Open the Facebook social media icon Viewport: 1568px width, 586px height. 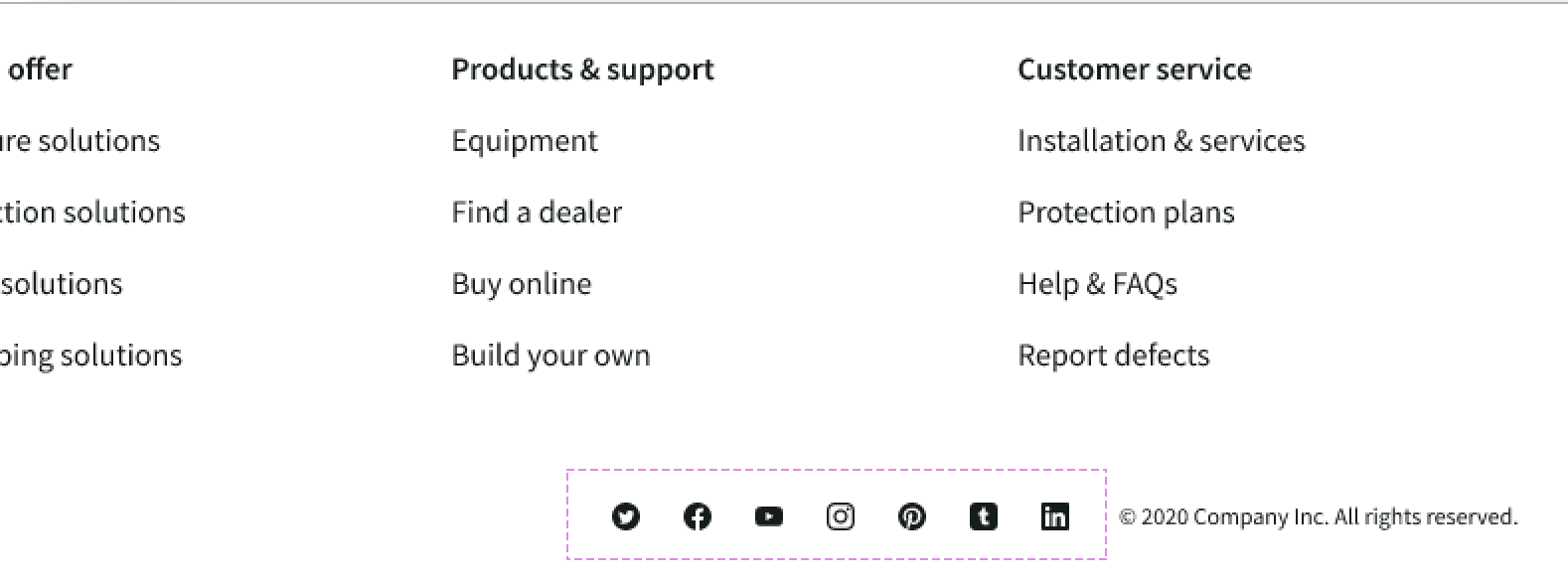click(x=697, y=516)
